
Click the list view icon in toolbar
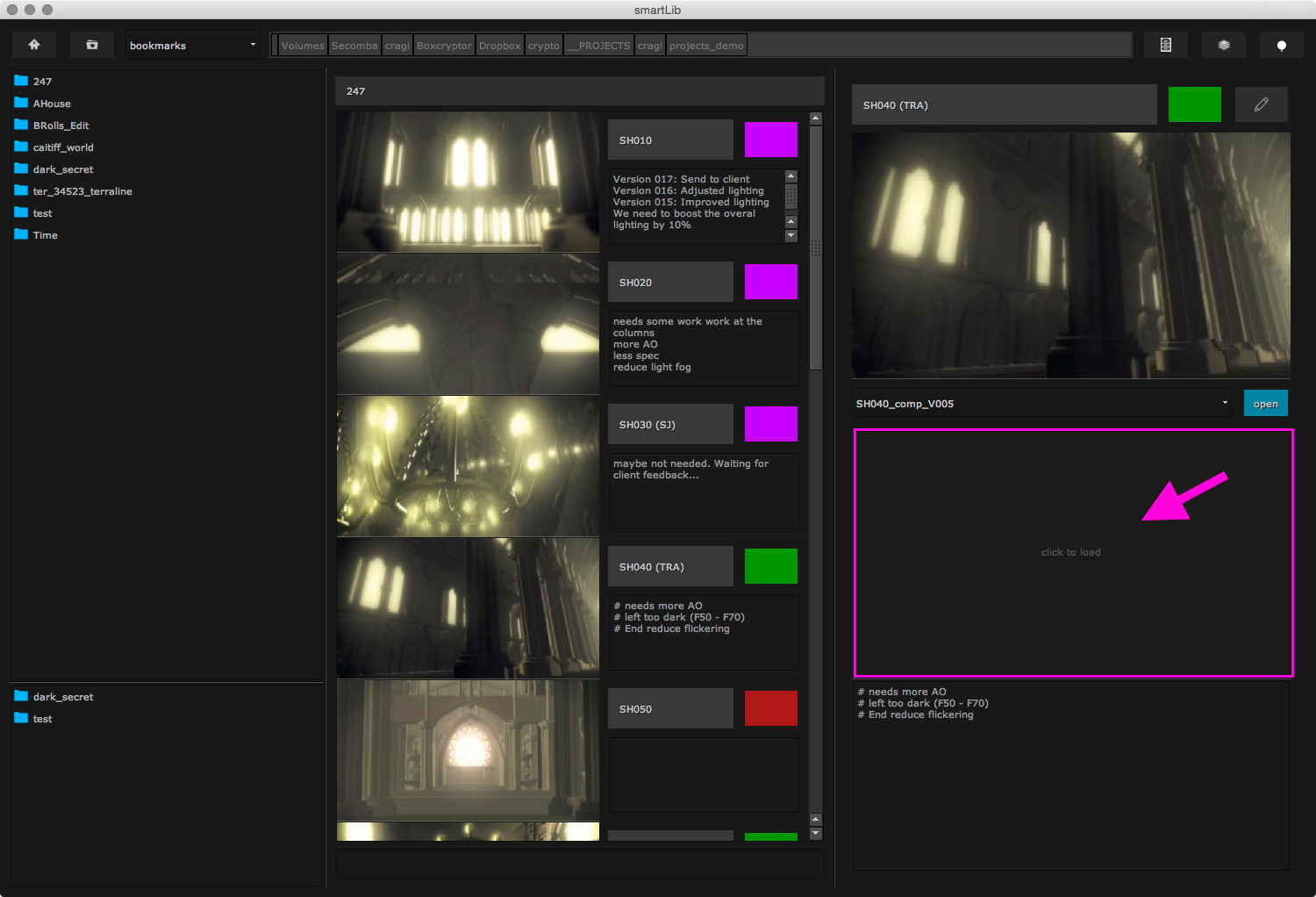1166,45
